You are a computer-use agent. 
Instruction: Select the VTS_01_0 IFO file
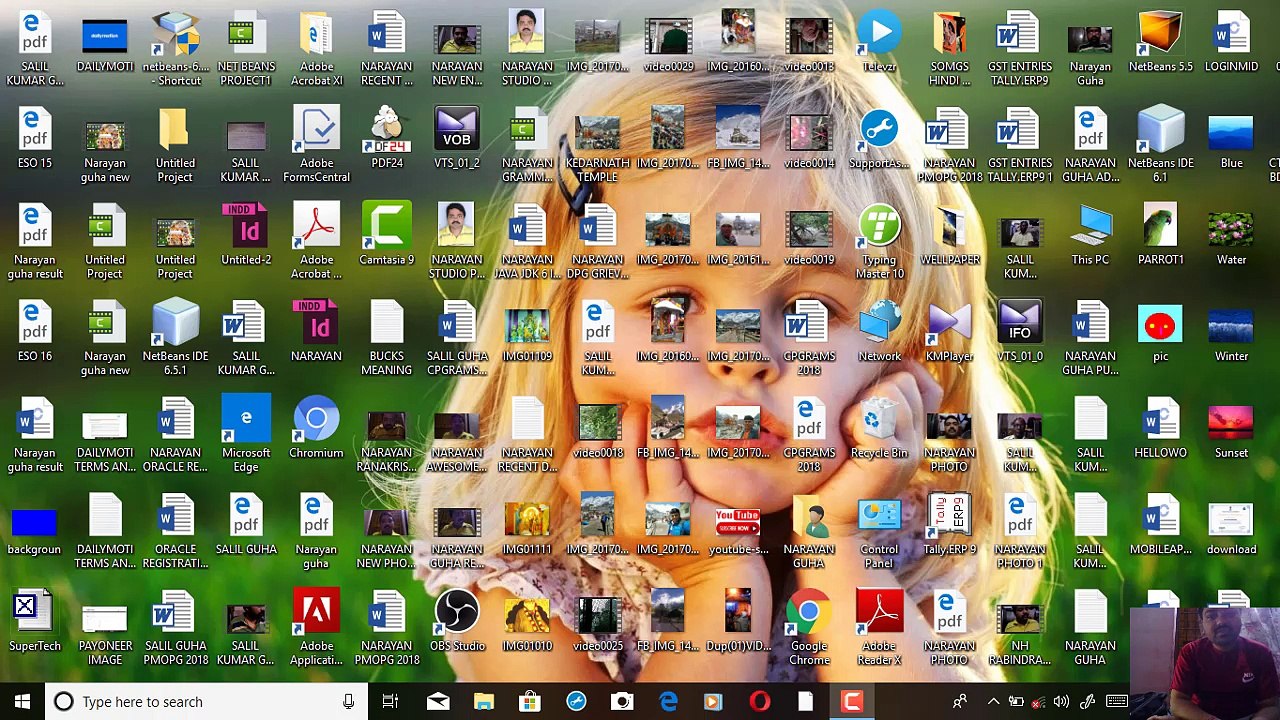tap(1020, 331)
